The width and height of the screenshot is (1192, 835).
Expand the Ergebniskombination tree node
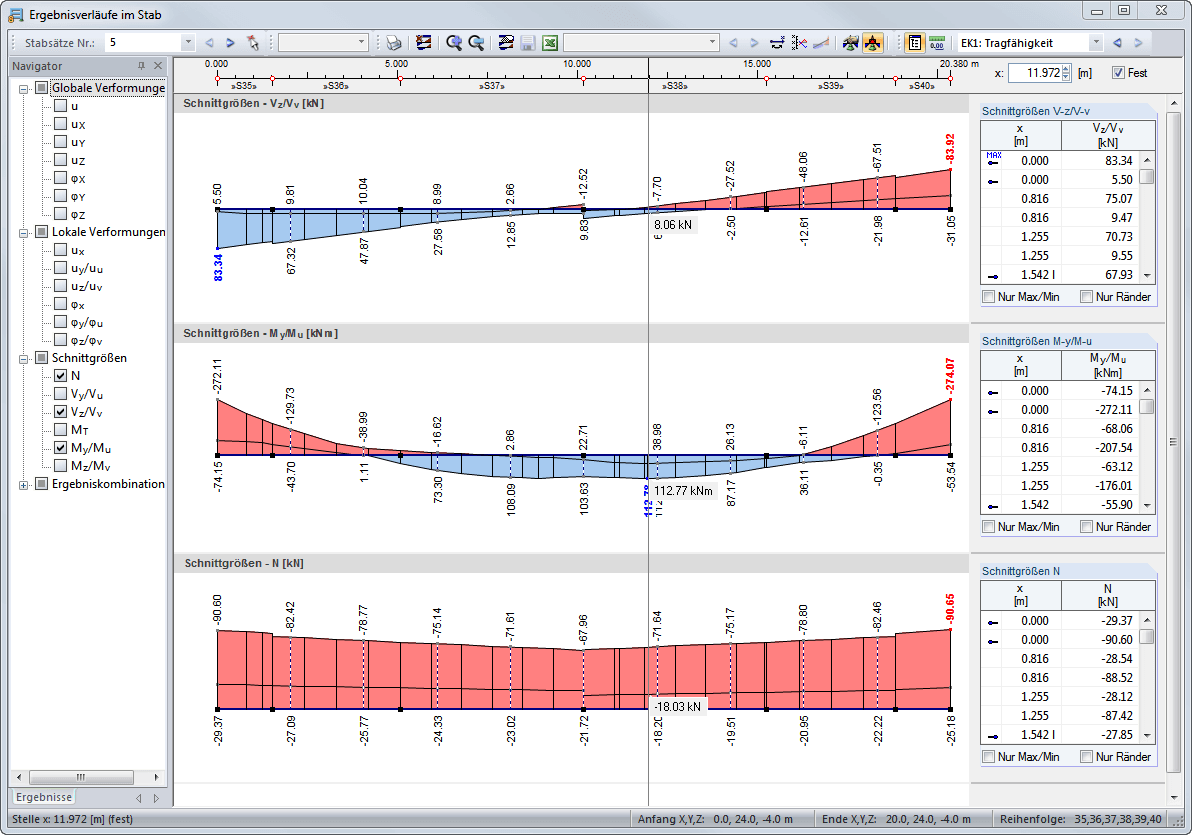(22, 483)
